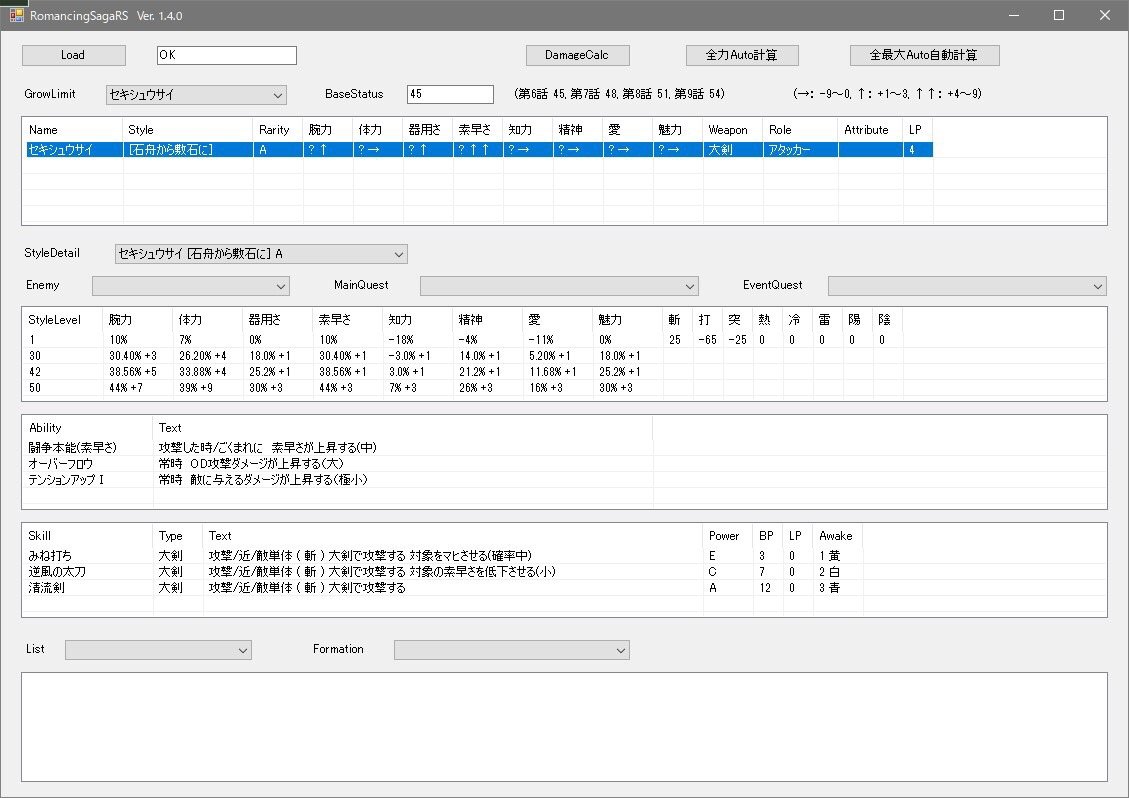Click the -65 blunt resistance value
This screenshot has width=1129, height=798.
[707, 339]
